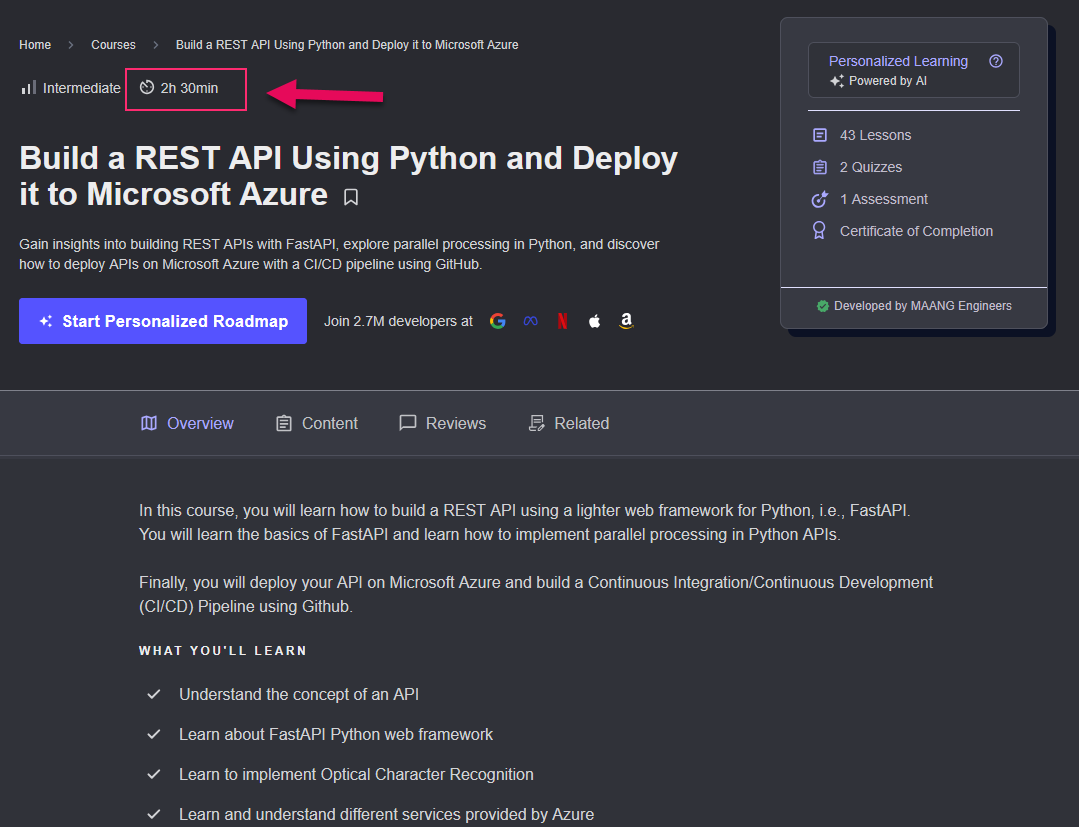Screen dimensions: 1079x827
Task: Click checkmark beside Learn to implement Optical Character Recognition
Action: coord(153,774)
